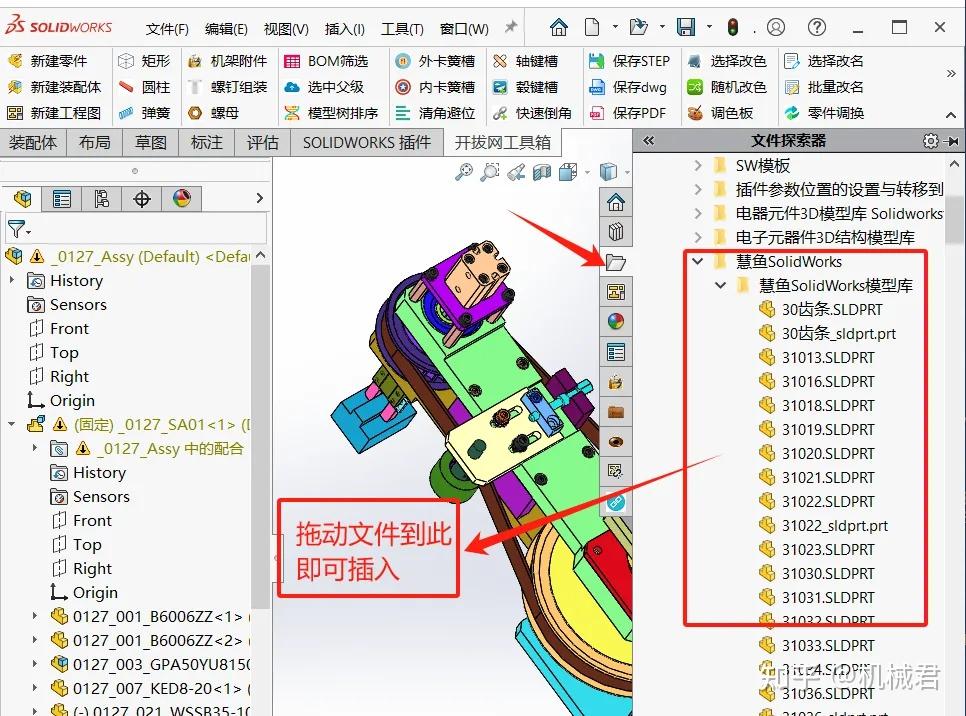This screenshot has width=966, height=716.
Task: Open the 工具(T) menu
Action: pos(402,29)
